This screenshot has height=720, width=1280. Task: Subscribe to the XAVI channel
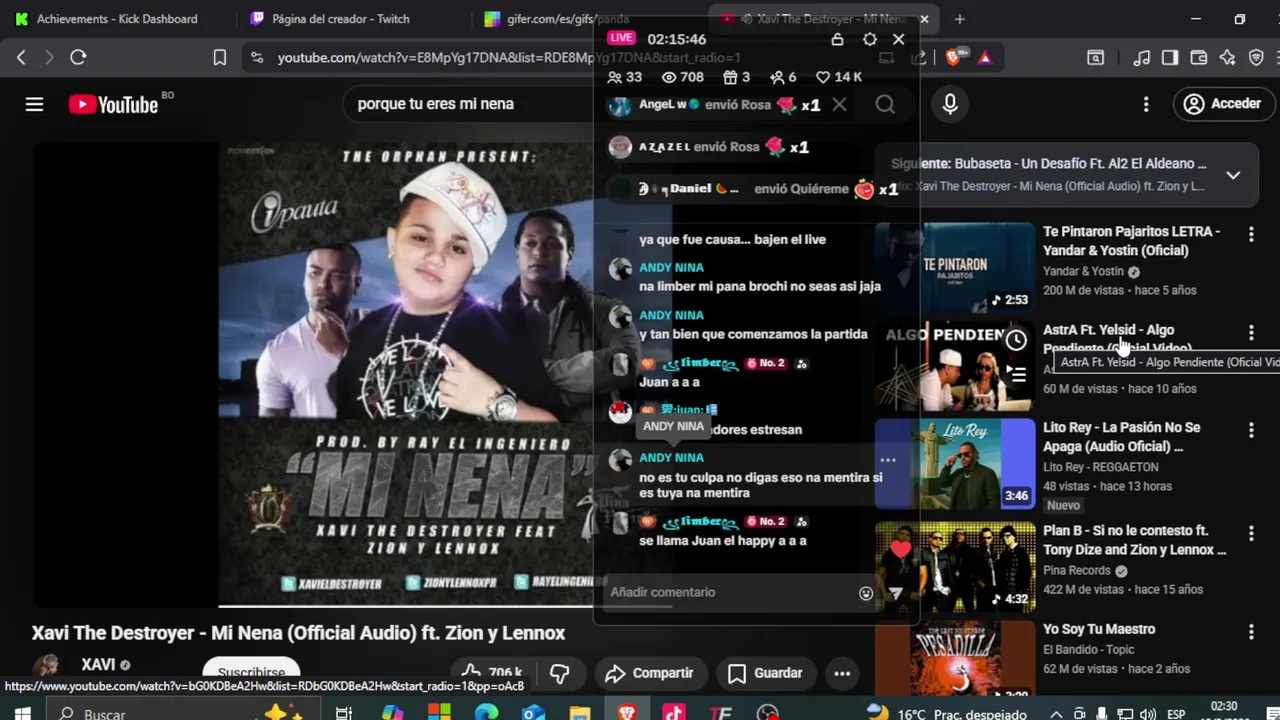(x=251, y=673)
